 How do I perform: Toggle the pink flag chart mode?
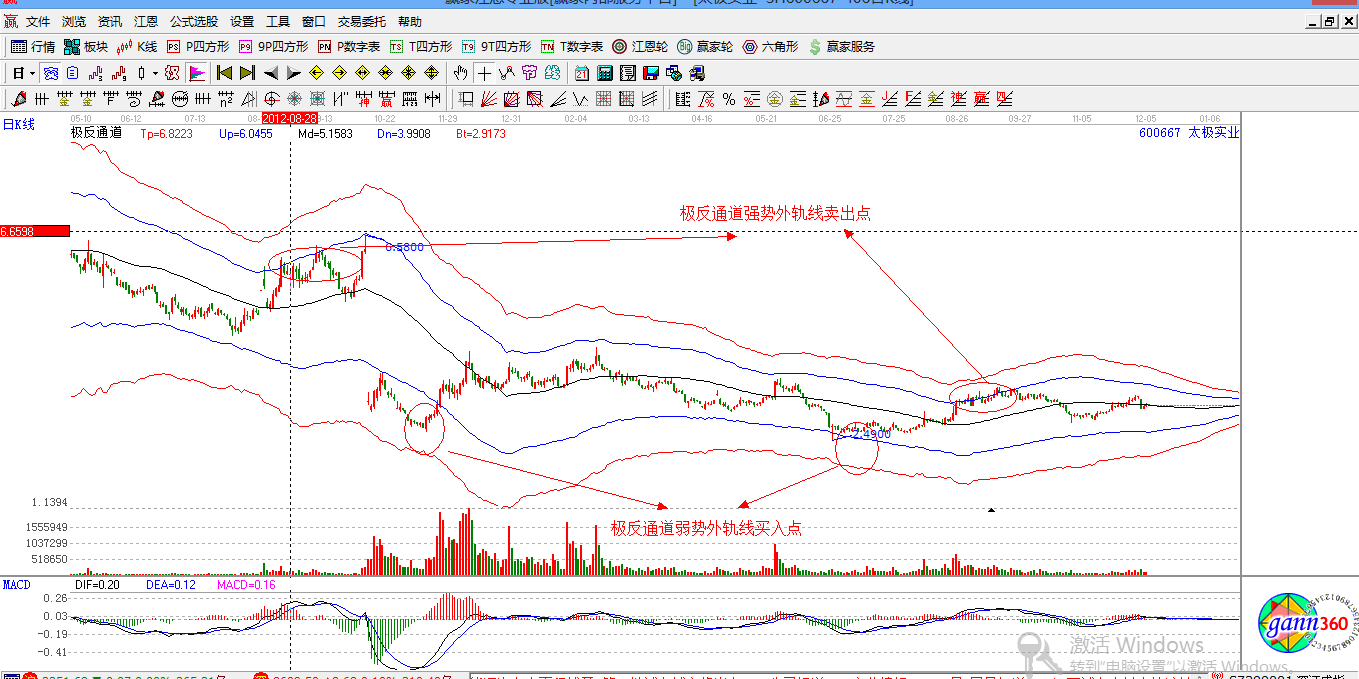point(196,73)
